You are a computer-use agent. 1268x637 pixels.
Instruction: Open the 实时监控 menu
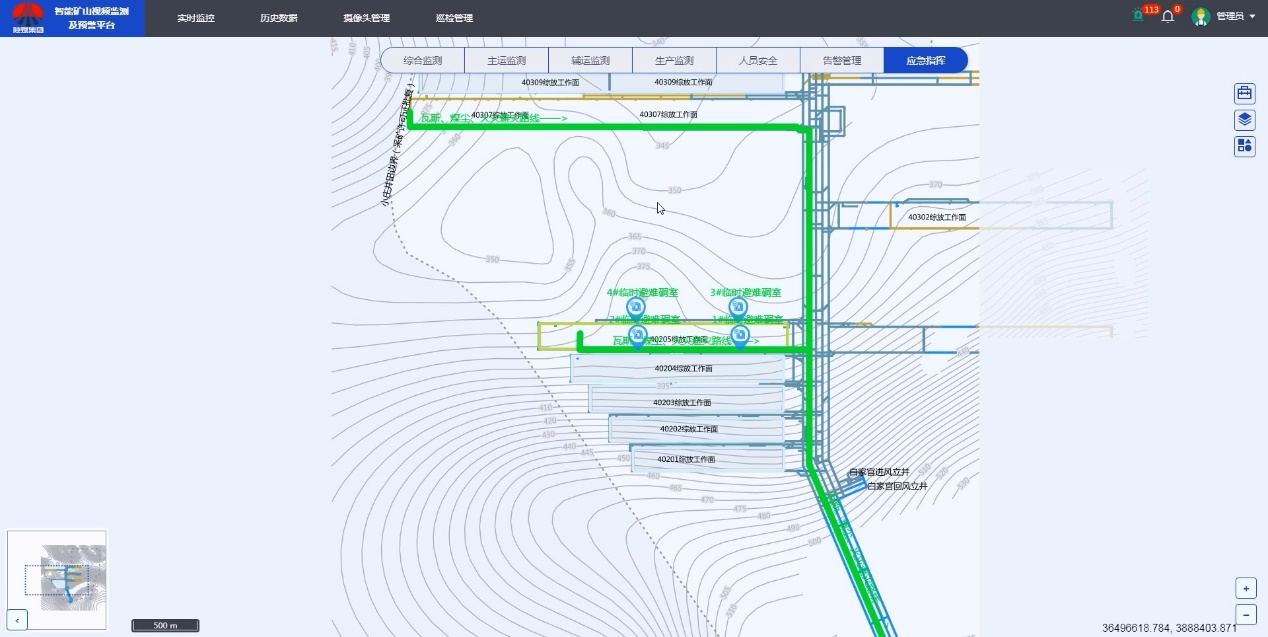tap(196, 18)
